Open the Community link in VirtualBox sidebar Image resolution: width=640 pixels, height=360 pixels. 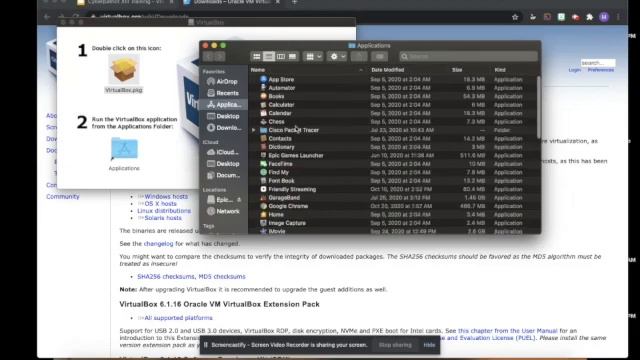tap(63, 196)
